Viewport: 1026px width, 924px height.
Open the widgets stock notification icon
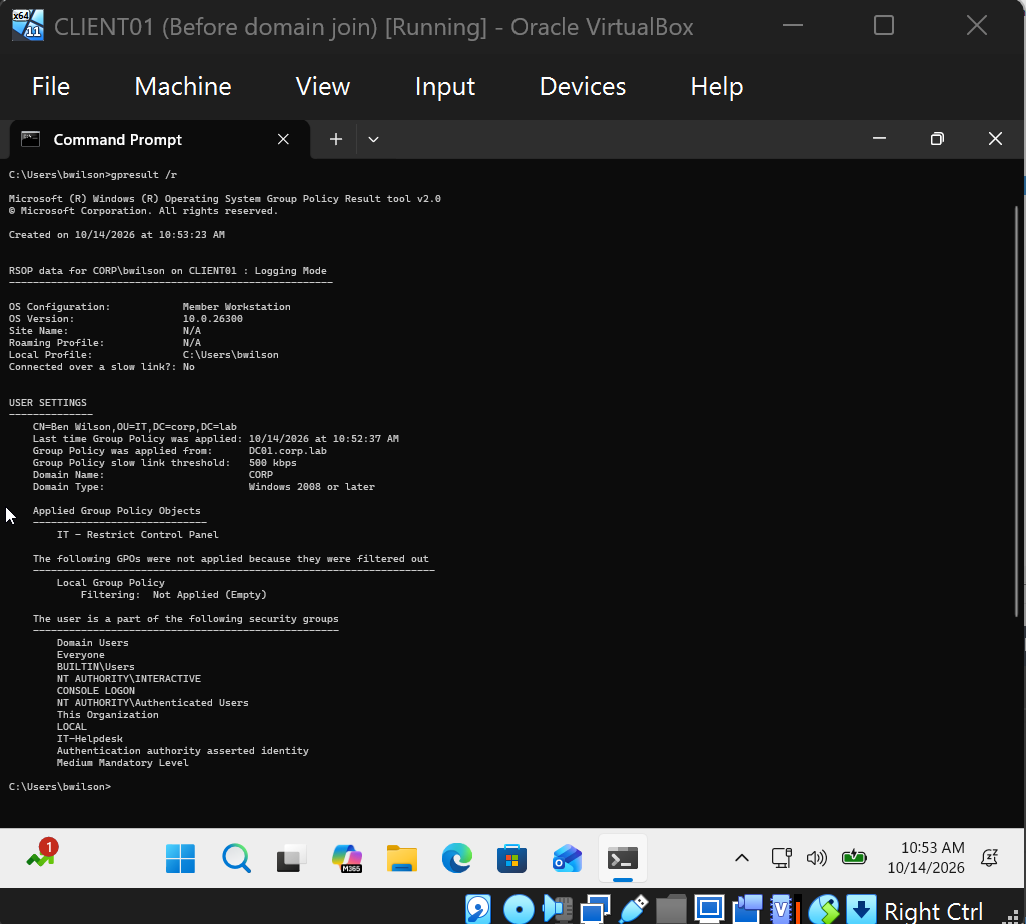[x=42, y=853]
